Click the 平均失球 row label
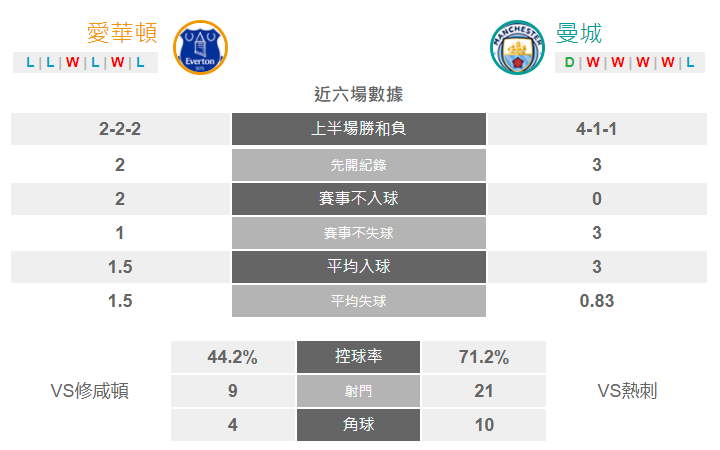Image resolution: width=720 pixels, height=450 pixels. point(359,301)
